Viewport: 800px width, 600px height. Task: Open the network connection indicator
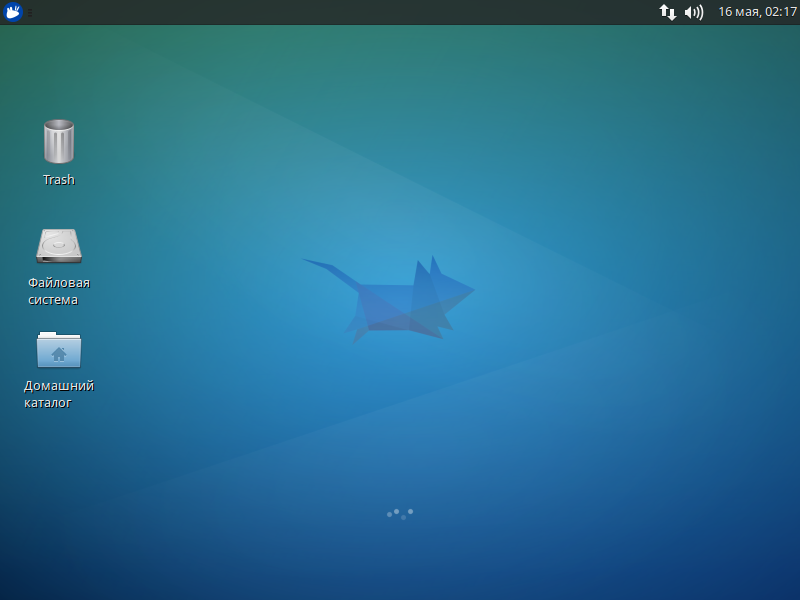click(x=667, y=12)
